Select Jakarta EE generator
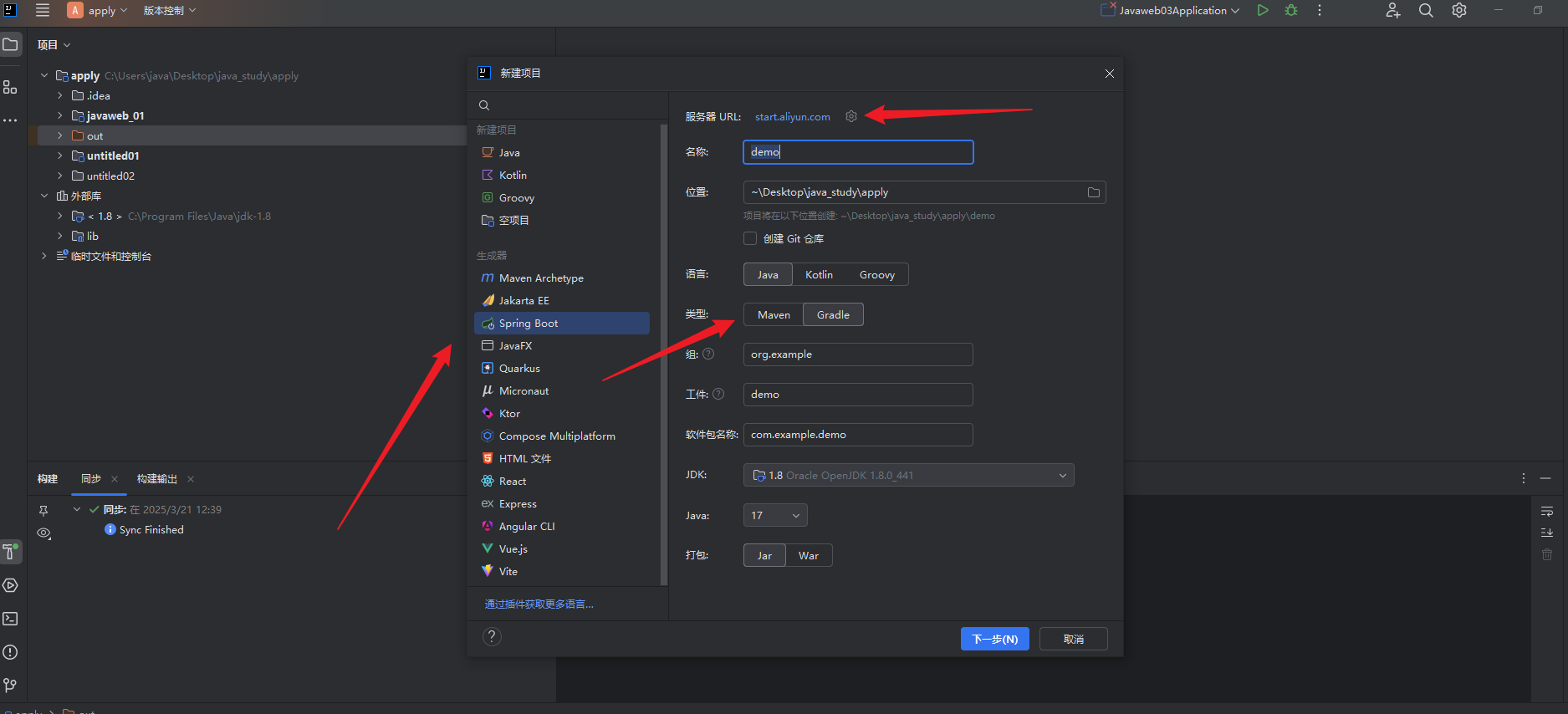Image resolution: width=1568 pixels, height=714 pixels. (x=562, y=300)
